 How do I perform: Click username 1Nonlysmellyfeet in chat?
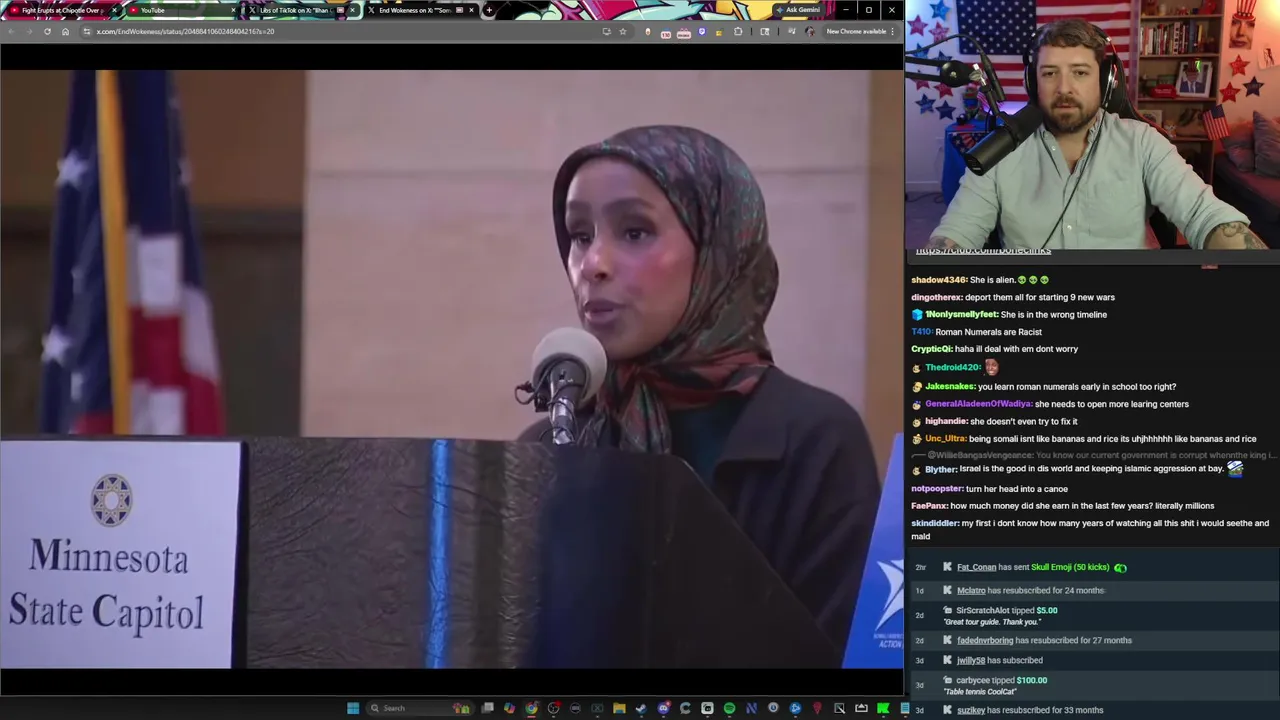(x=961, y=314)
